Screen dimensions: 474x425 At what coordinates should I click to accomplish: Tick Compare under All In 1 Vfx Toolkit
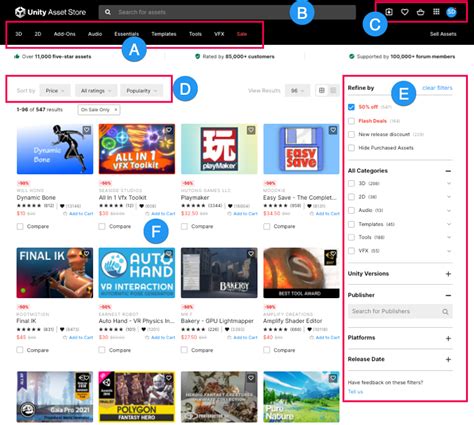102,226
